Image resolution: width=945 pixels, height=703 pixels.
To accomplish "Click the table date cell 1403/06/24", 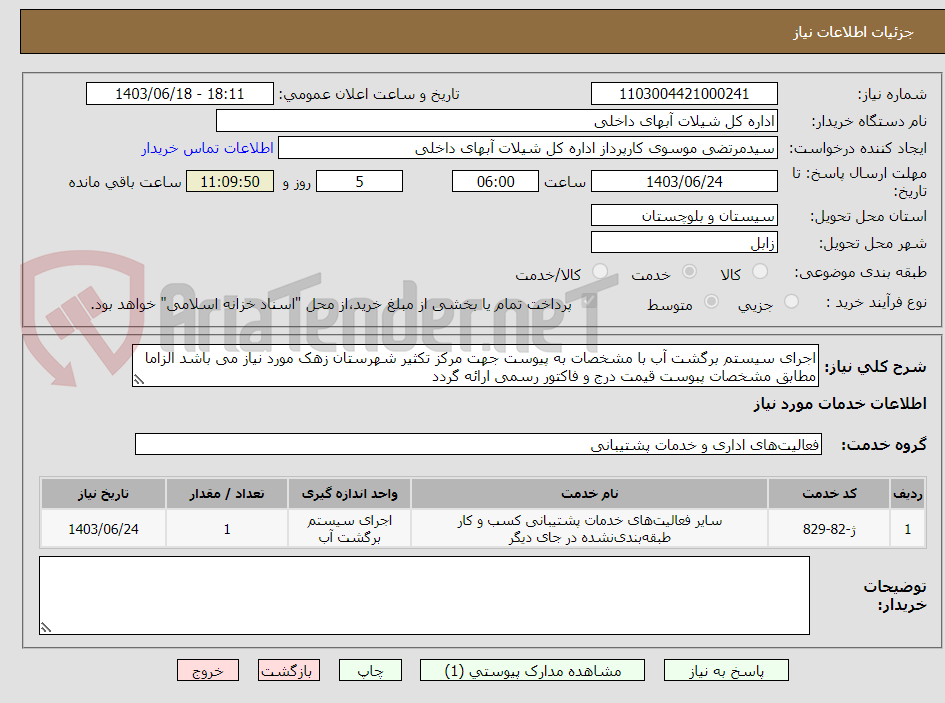I will coord(103,529).
